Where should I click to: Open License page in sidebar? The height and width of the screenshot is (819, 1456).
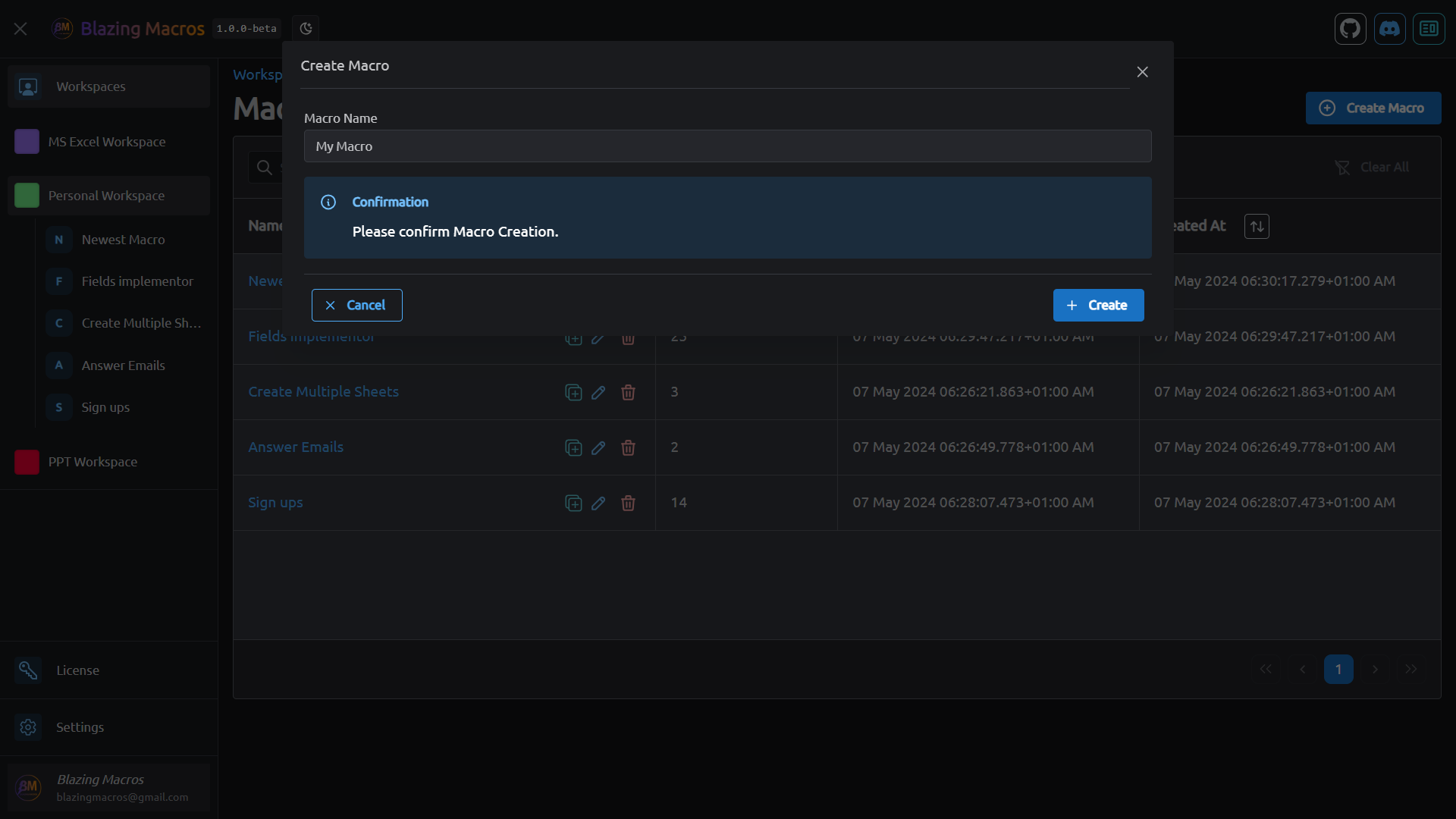click(109, 670)
